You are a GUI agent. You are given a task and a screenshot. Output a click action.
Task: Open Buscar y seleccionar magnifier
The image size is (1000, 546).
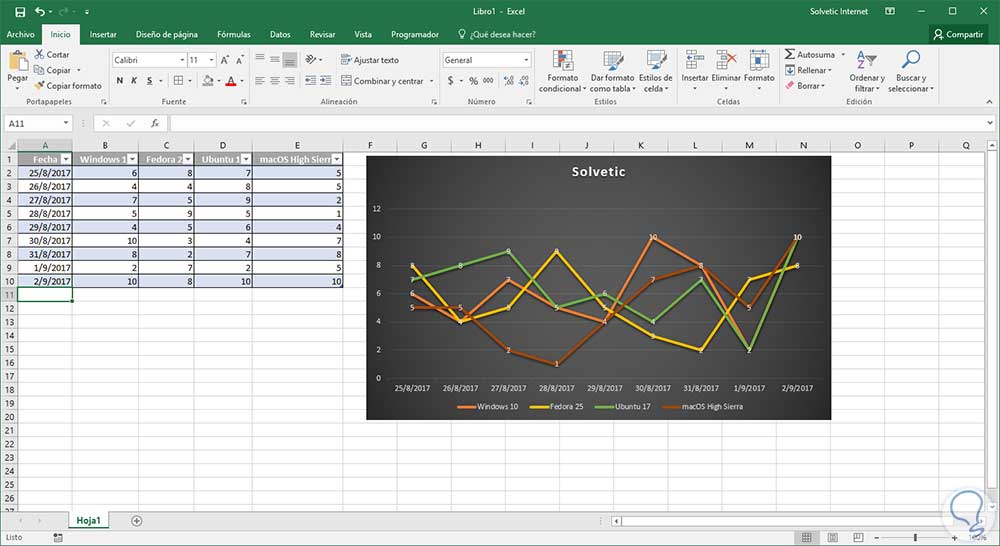[x=910, y=71]
